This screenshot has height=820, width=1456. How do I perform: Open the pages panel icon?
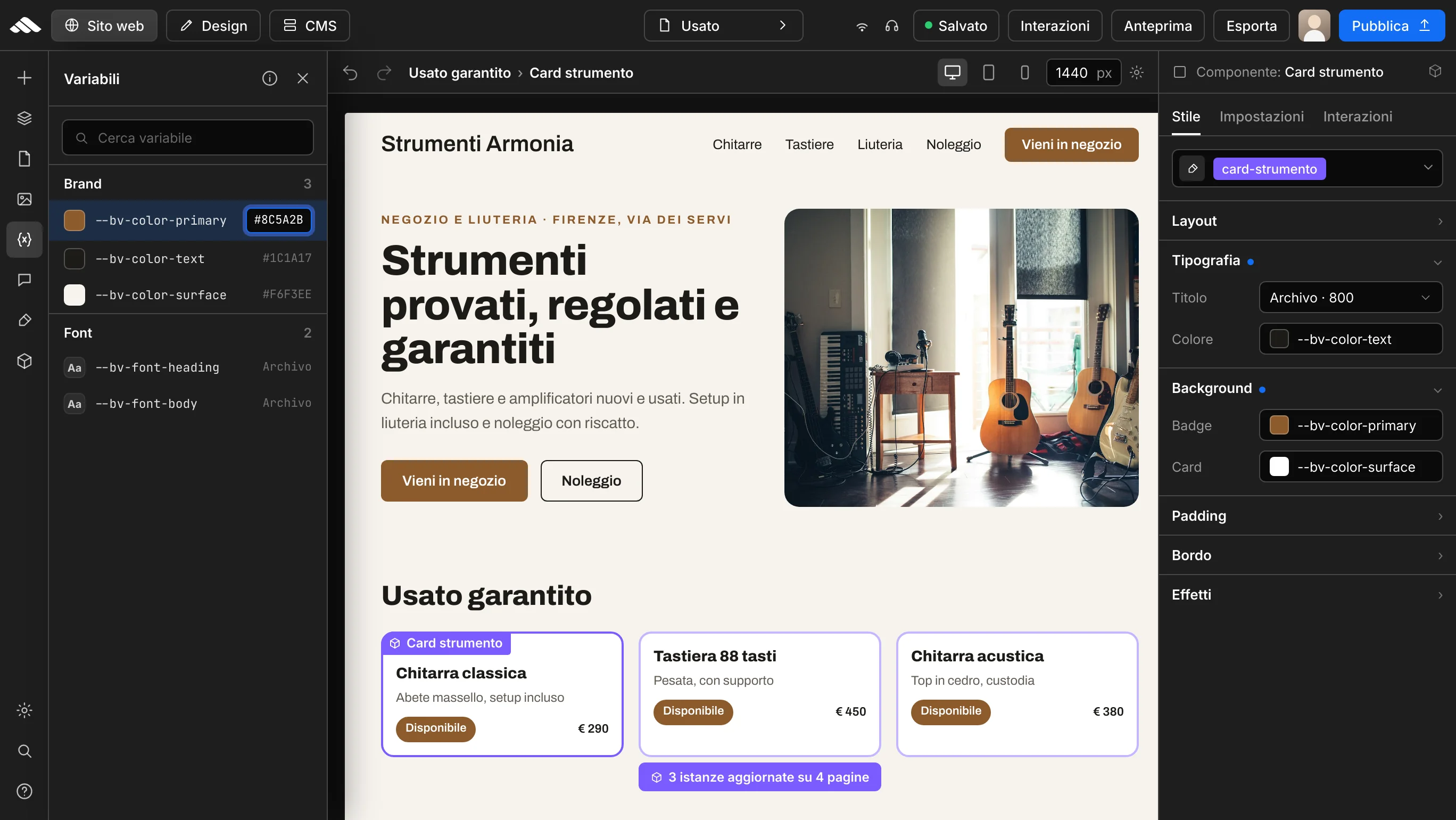coord(24,159)
